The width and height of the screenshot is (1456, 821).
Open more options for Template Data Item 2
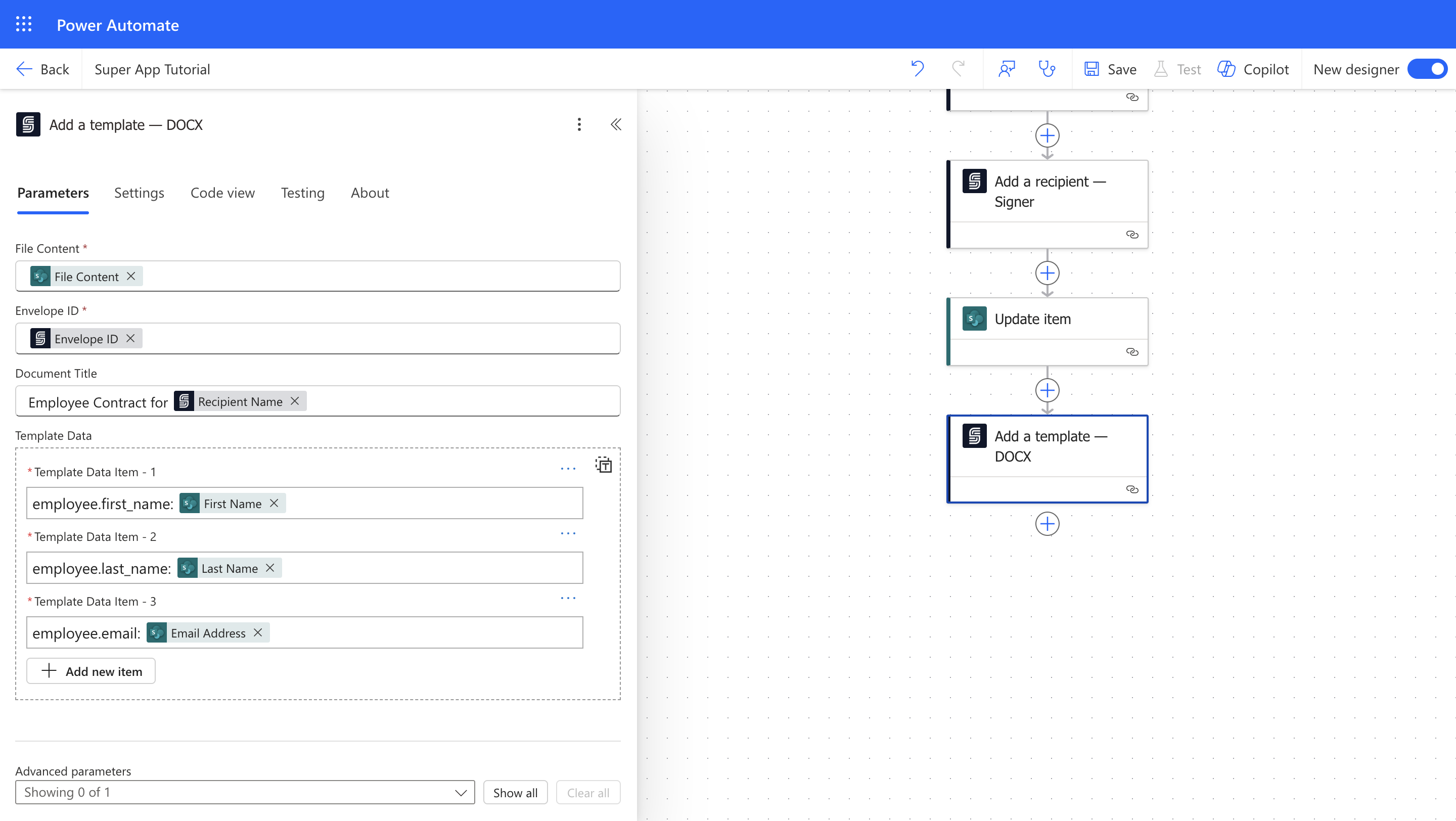point(568,533)
